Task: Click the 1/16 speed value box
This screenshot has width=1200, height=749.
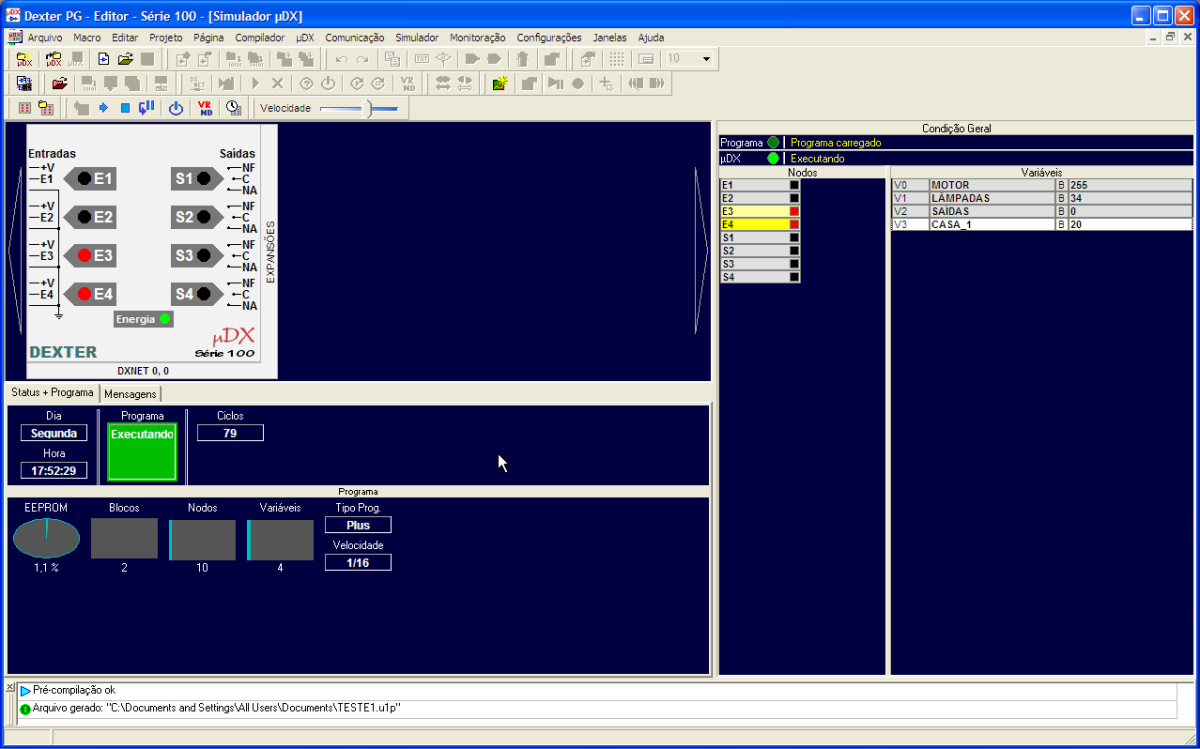Action: 358,563
